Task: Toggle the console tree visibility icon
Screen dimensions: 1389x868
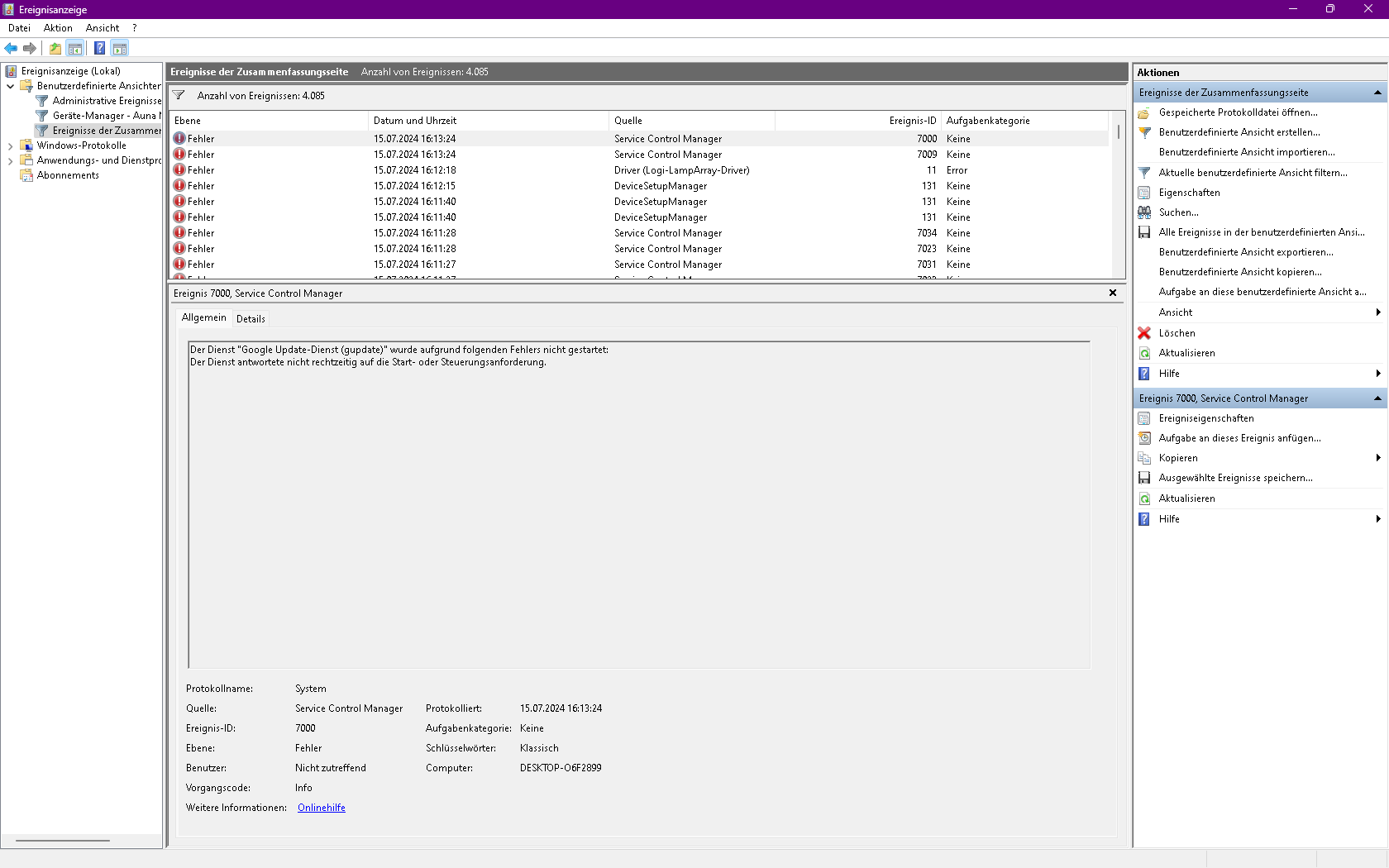Action: pyautogui.click(x=75, y=48)
